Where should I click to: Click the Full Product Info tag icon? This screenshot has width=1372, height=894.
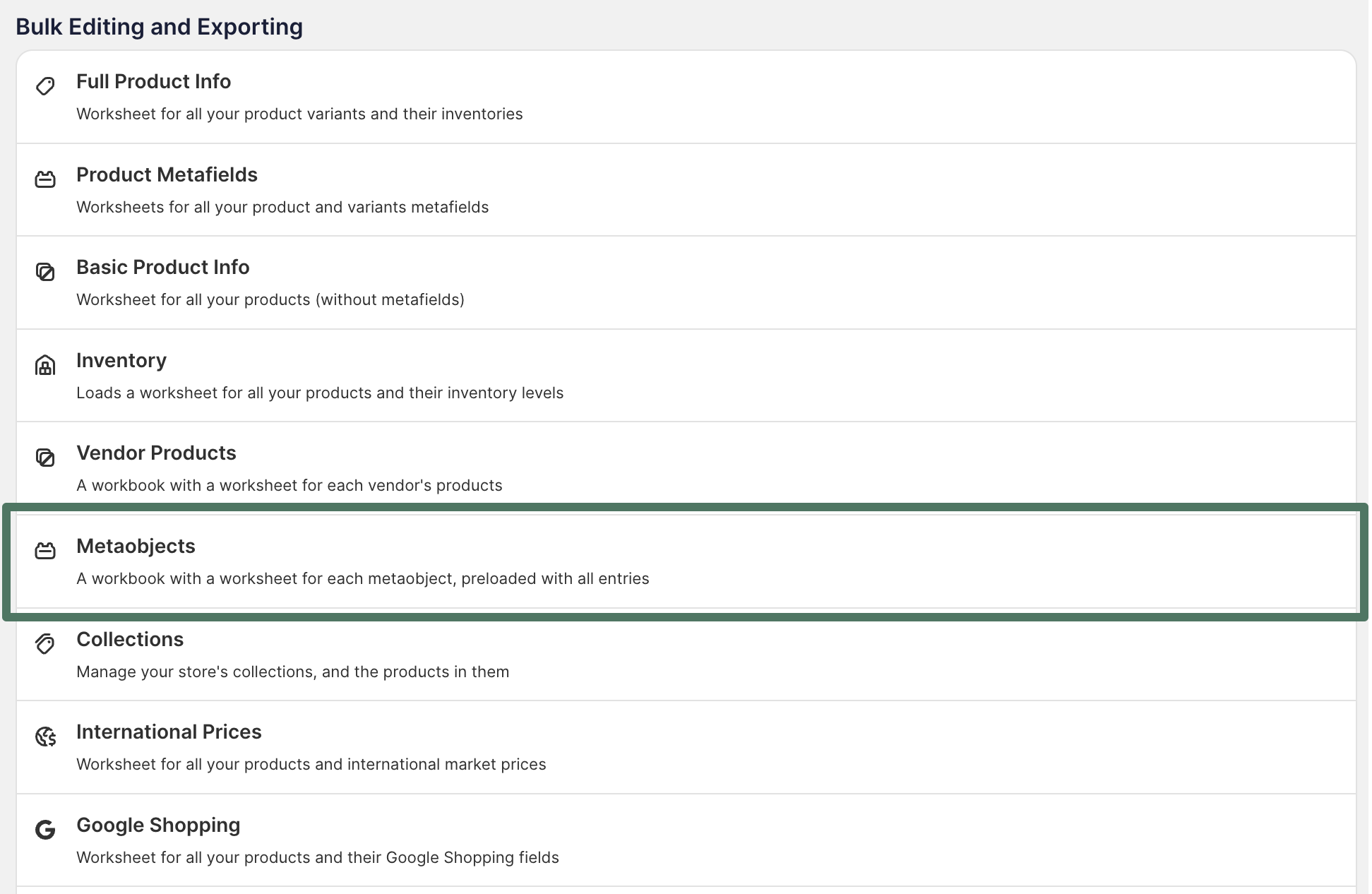click(x=45, y=86)
